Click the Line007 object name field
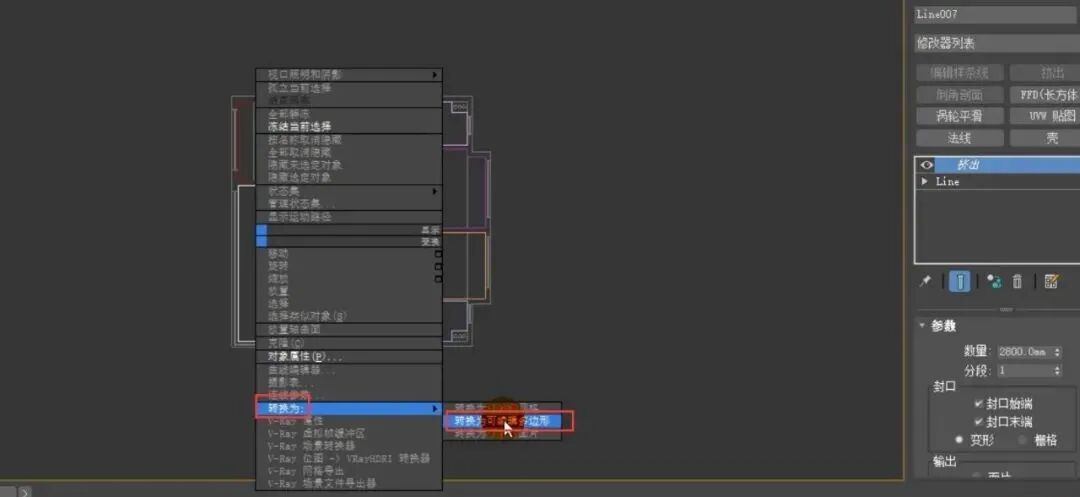Screen dimensions: 1080x497 (997, 14)
